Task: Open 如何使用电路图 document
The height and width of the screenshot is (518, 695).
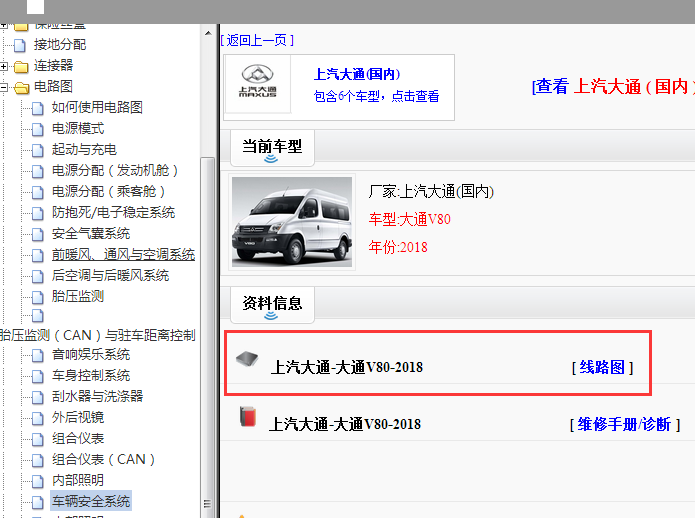Action: point(97,107)
